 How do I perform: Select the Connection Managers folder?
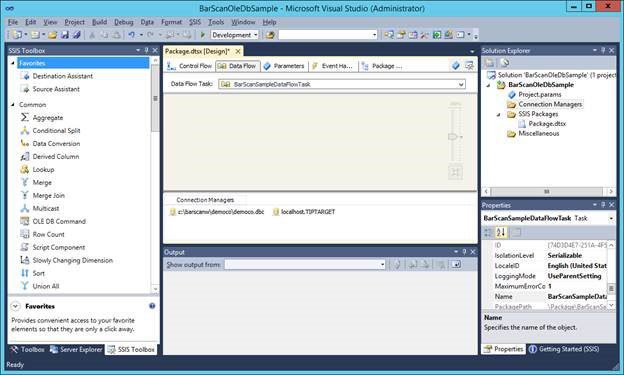[x=550, y=104]
